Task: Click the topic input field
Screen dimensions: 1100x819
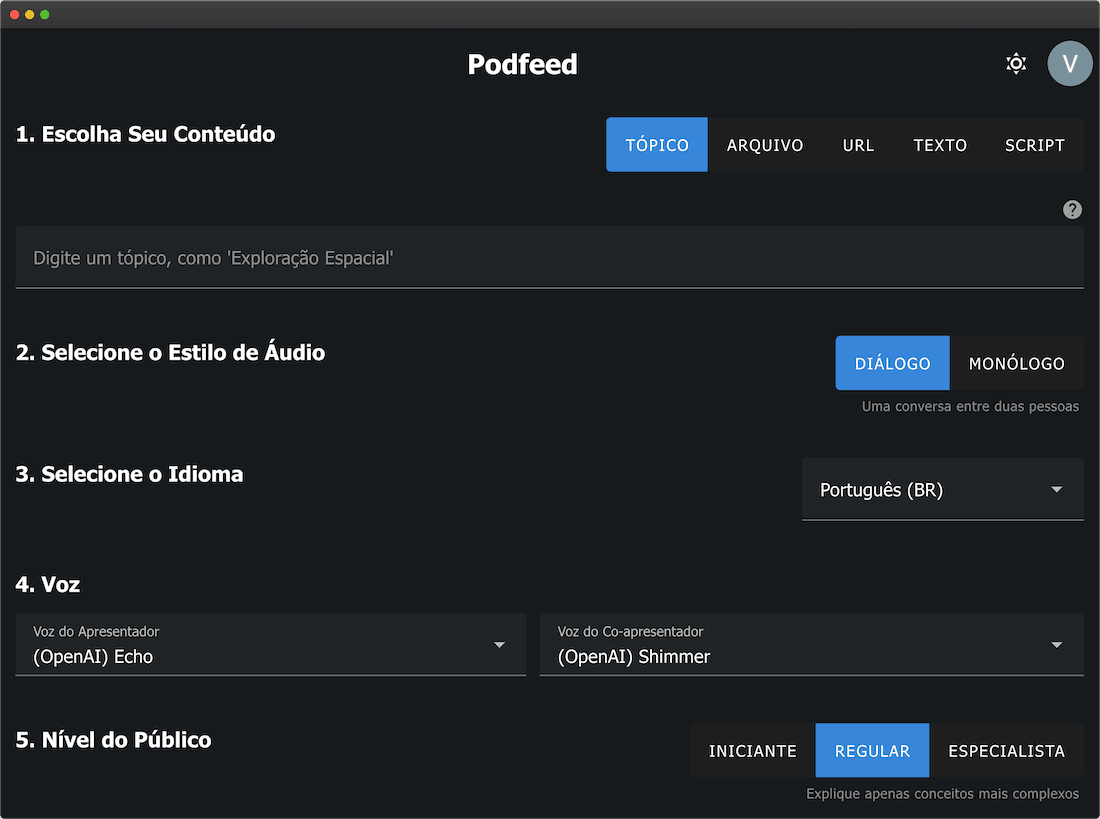Action: pyautogui.click(x=549, y=257)
